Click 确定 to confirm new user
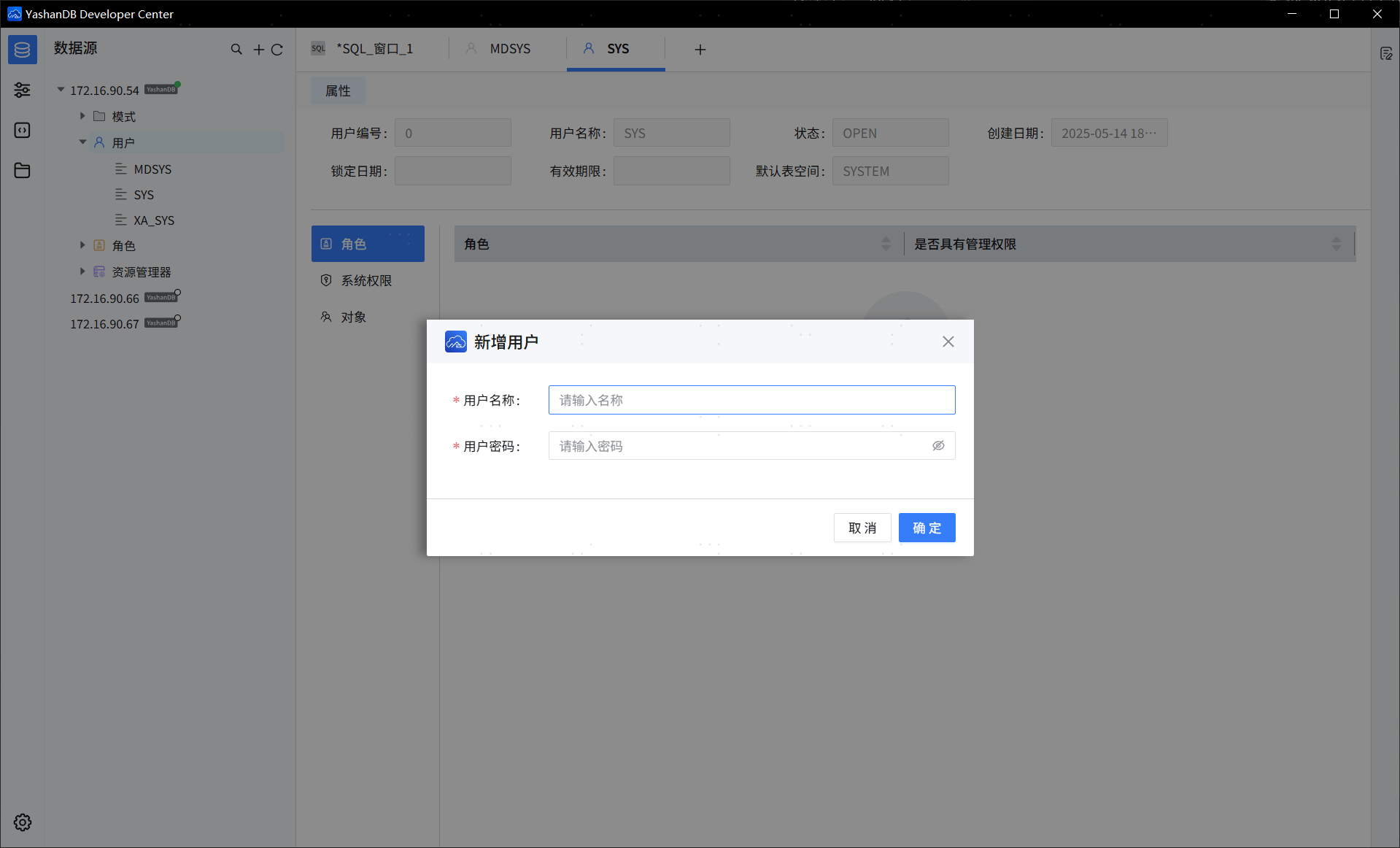Image resolution: width=1400 pixels, height=848 pixels. pos(927,528)
